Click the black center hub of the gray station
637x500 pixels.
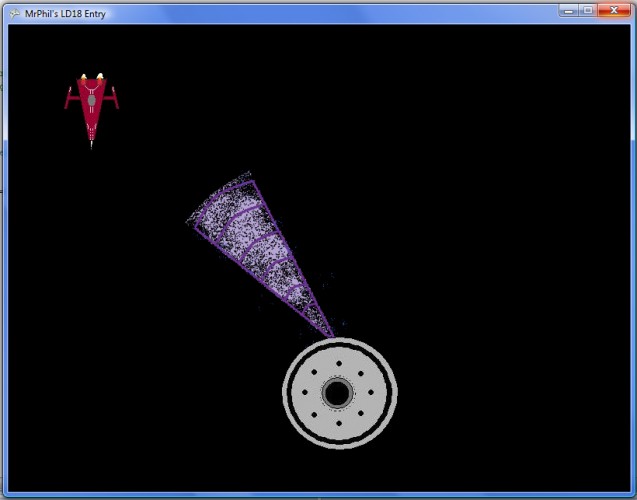337,393
